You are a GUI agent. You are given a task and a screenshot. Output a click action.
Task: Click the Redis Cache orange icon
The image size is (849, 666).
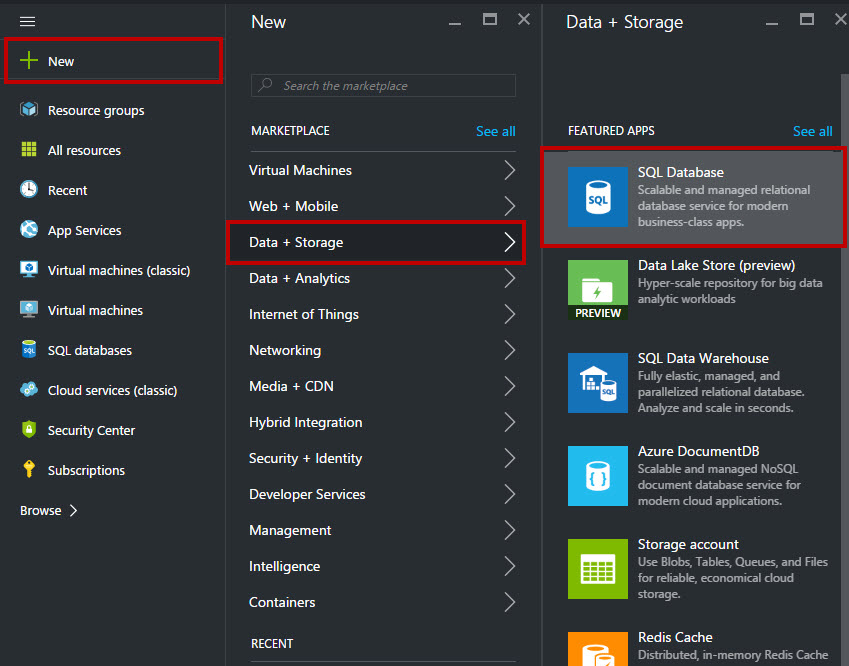[x=598, y=649]
